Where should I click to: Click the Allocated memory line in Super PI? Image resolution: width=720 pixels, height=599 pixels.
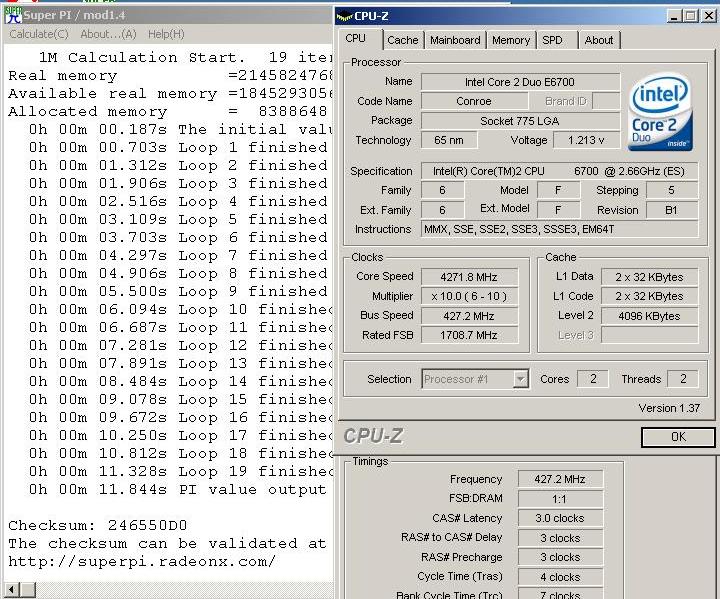point(168,112)
